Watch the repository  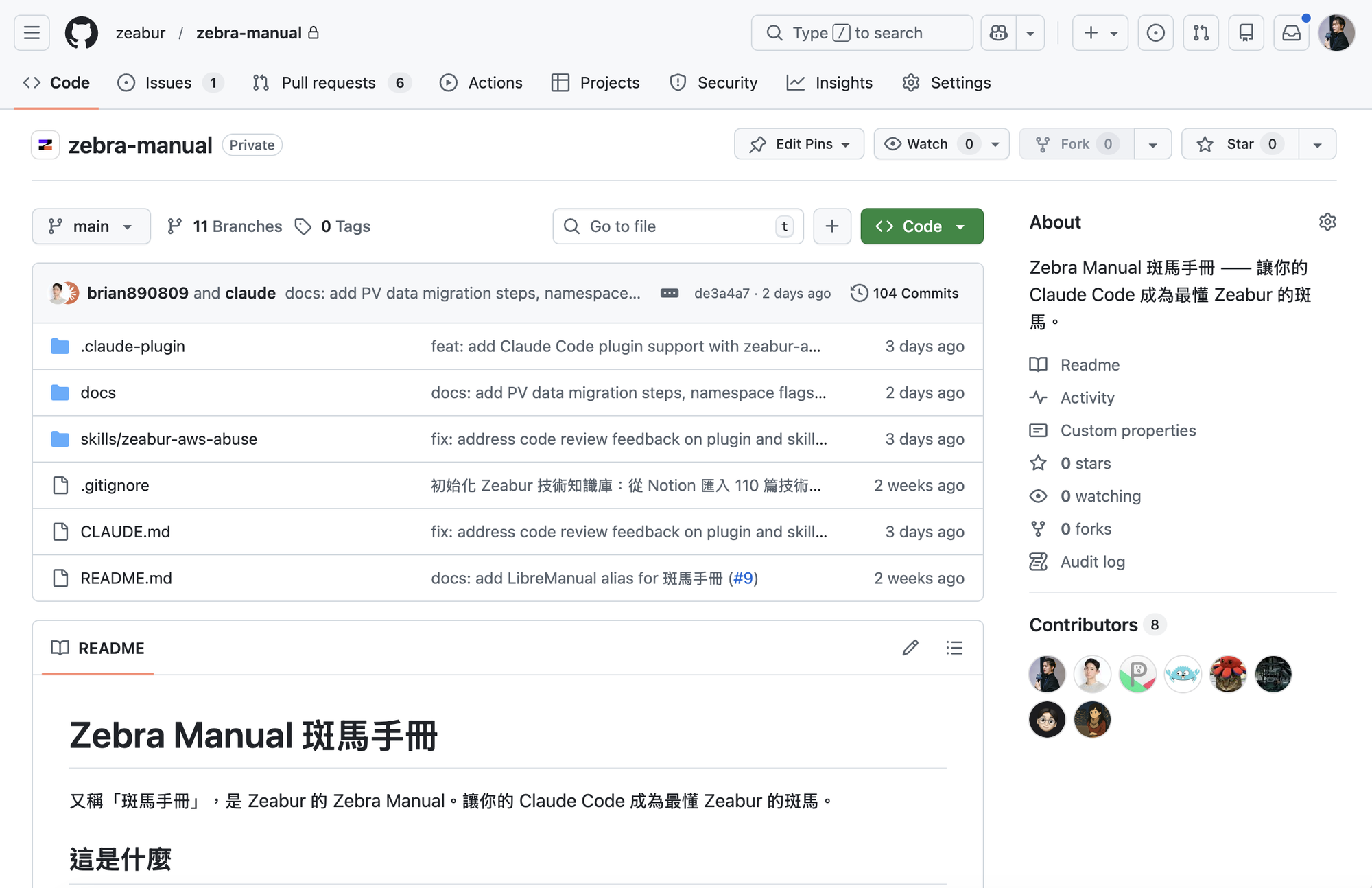(927, 144)
